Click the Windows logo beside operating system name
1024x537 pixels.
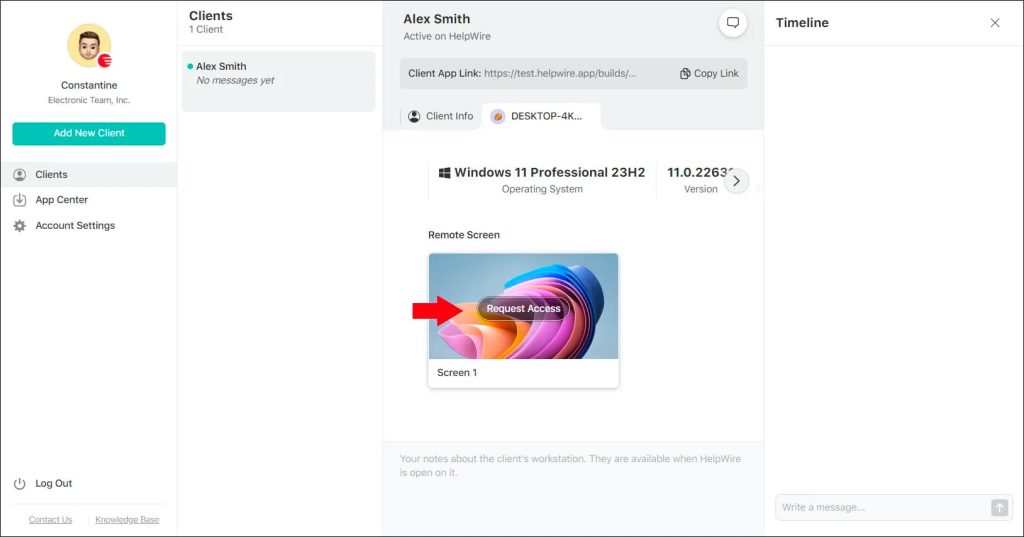coord(444,172)
